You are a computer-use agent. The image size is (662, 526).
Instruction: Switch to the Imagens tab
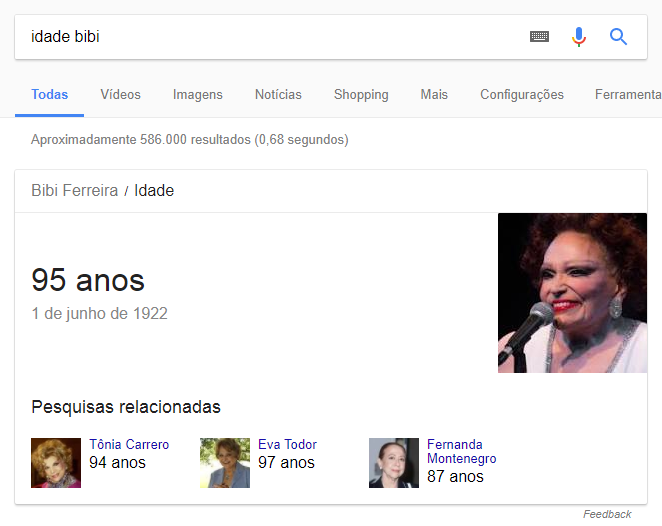pyautogui.click(x=198, y=95)
